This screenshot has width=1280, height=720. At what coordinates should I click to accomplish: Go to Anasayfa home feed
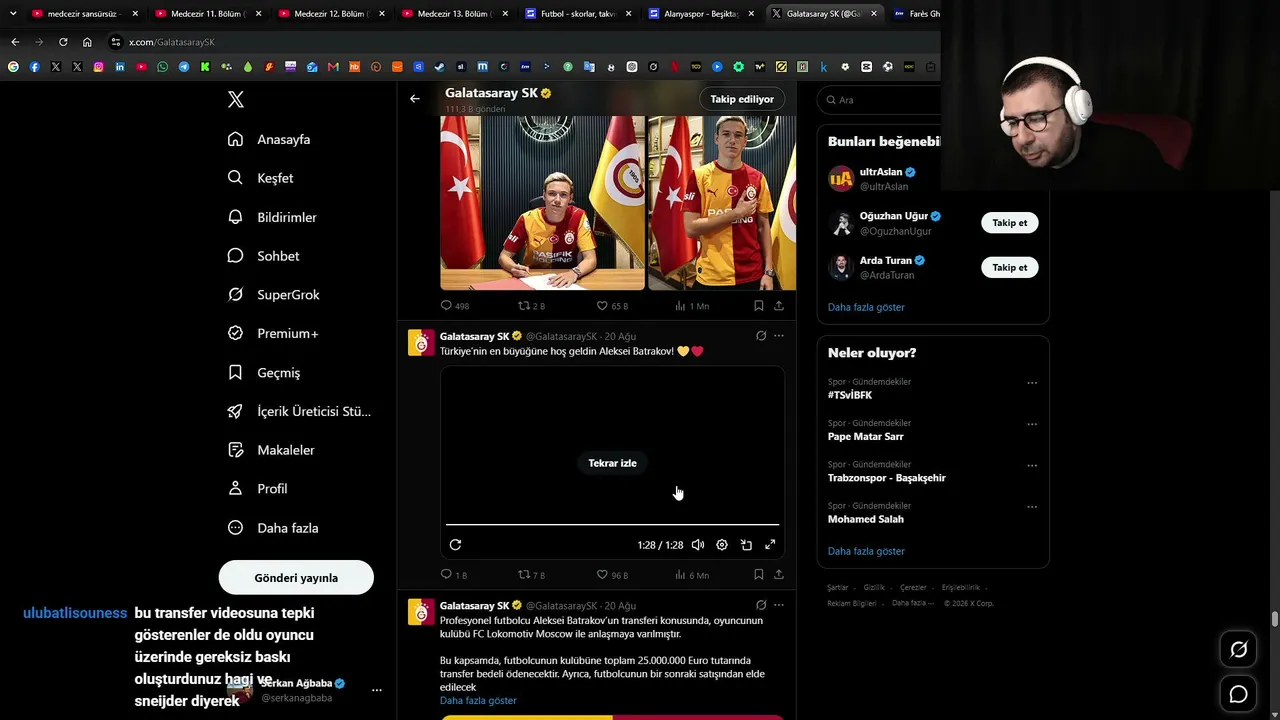point(270,139)
